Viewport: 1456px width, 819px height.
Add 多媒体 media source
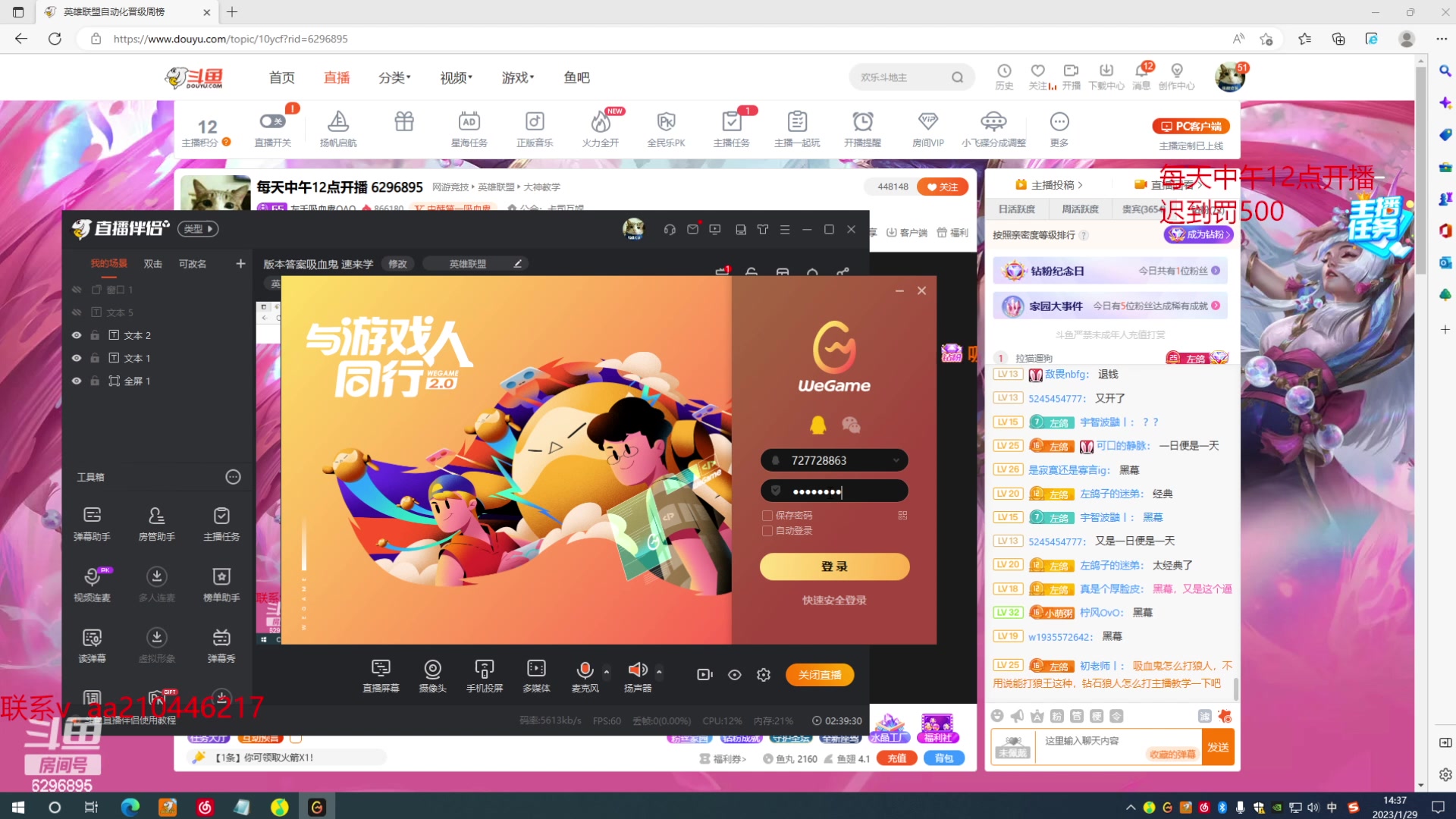(536, 675)
